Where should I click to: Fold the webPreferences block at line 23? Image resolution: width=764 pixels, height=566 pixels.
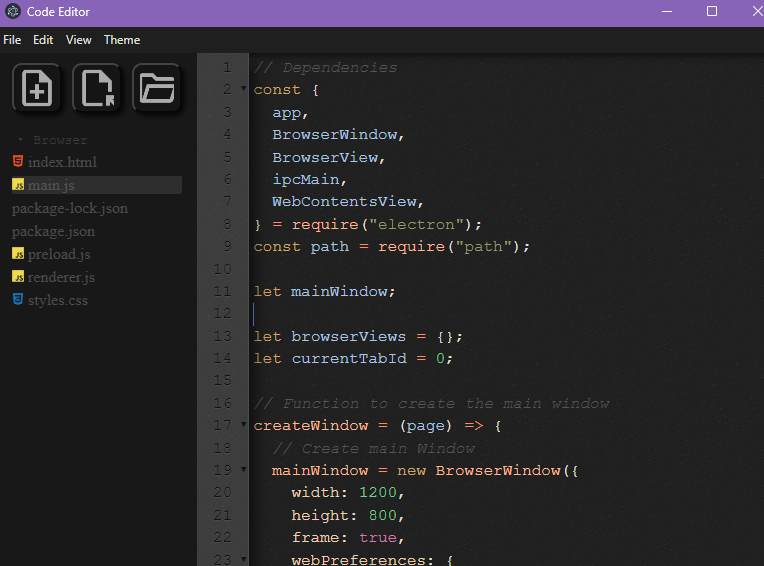click(244, 559)
